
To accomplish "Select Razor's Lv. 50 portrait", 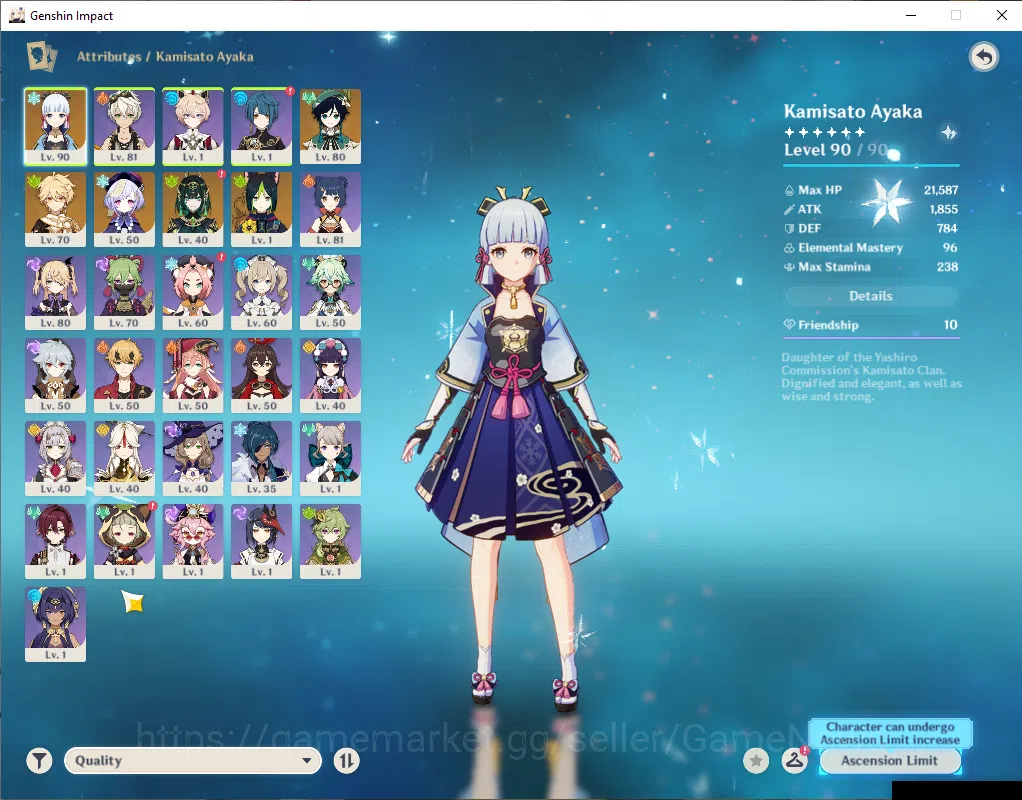I will click(x=55, y=375).
